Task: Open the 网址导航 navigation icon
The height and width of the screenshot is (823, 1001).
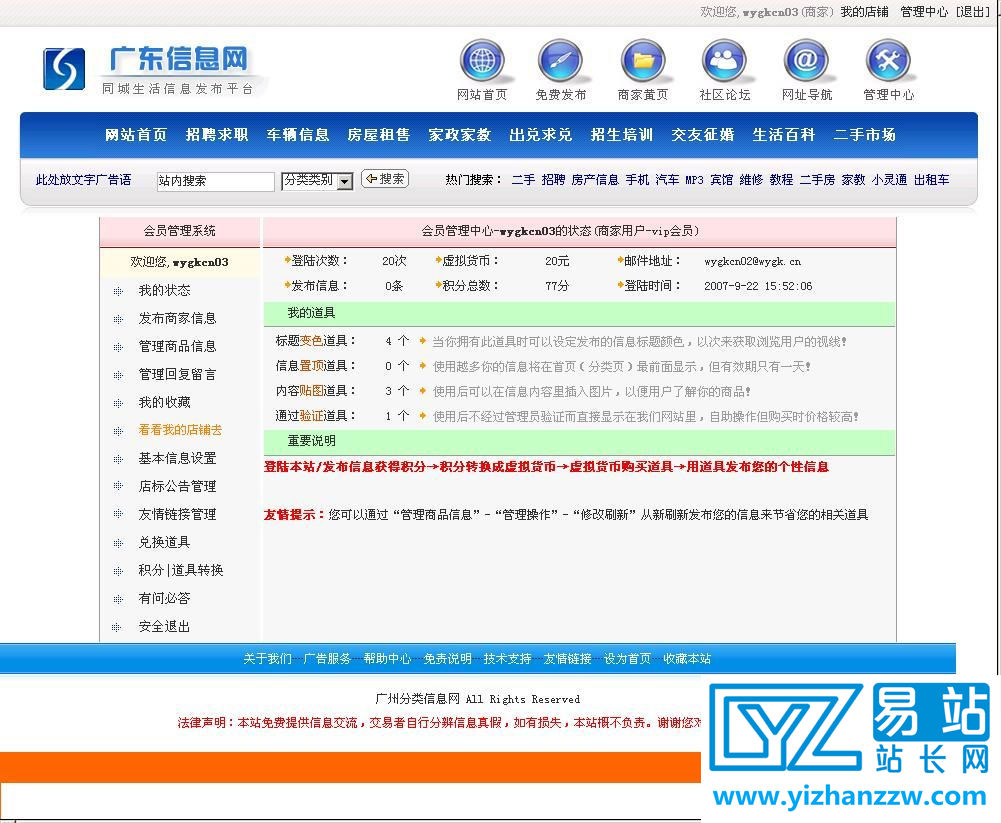Action: [x=806, y=62]
